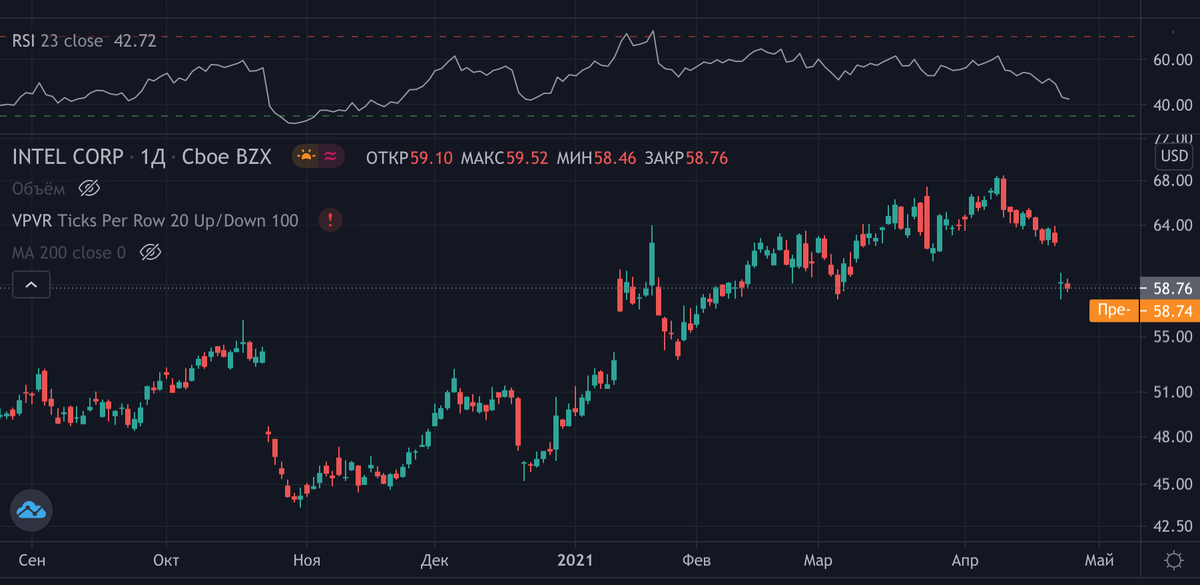
Task: Click the ОТКР 59.10 open value
Action: [x=409, y=157]
